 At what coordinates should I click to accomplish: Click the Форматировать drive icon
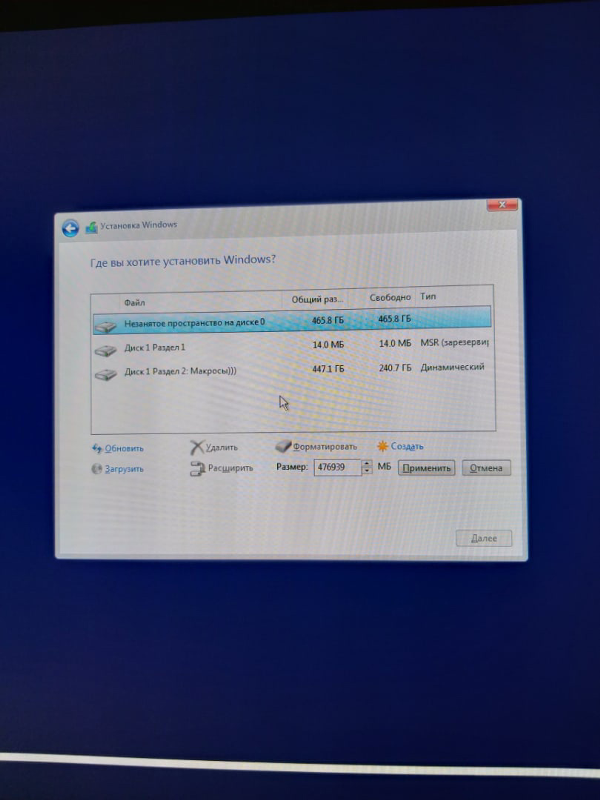283,447
